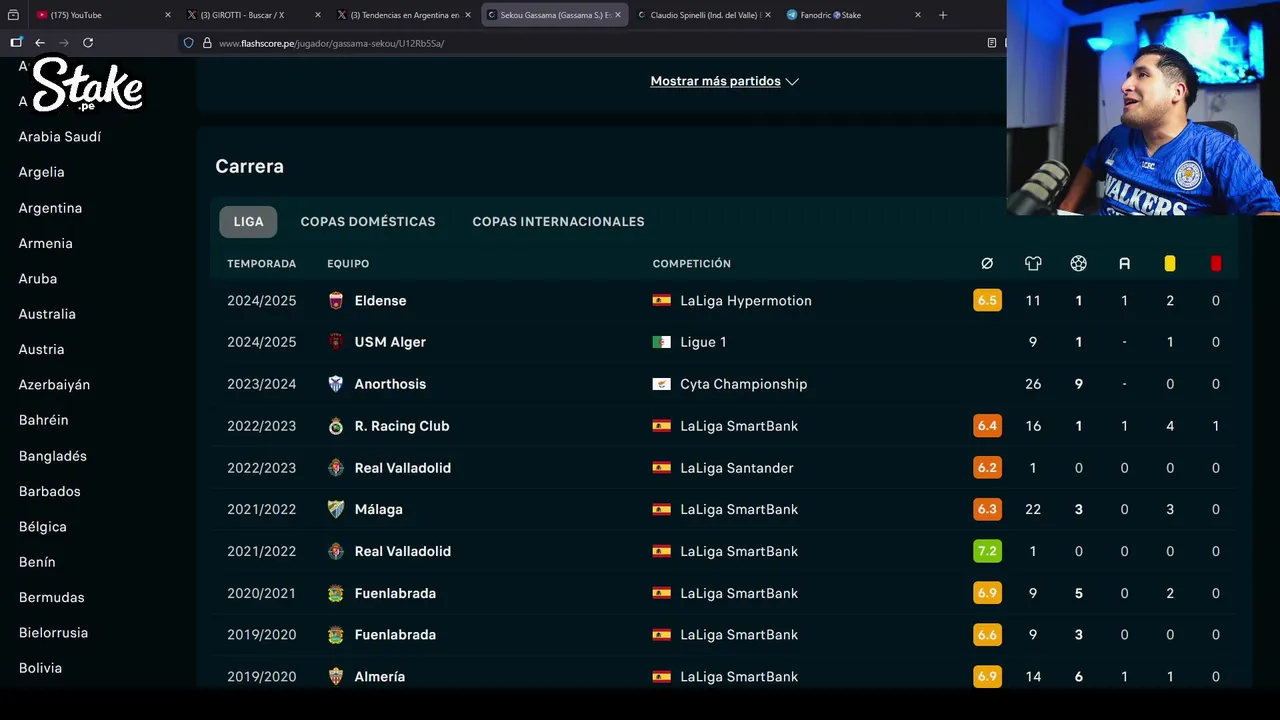The width and height of the screenshot is (1280, 720).
Task: Select the LIGA tab
Action: (x=249, y=222)
